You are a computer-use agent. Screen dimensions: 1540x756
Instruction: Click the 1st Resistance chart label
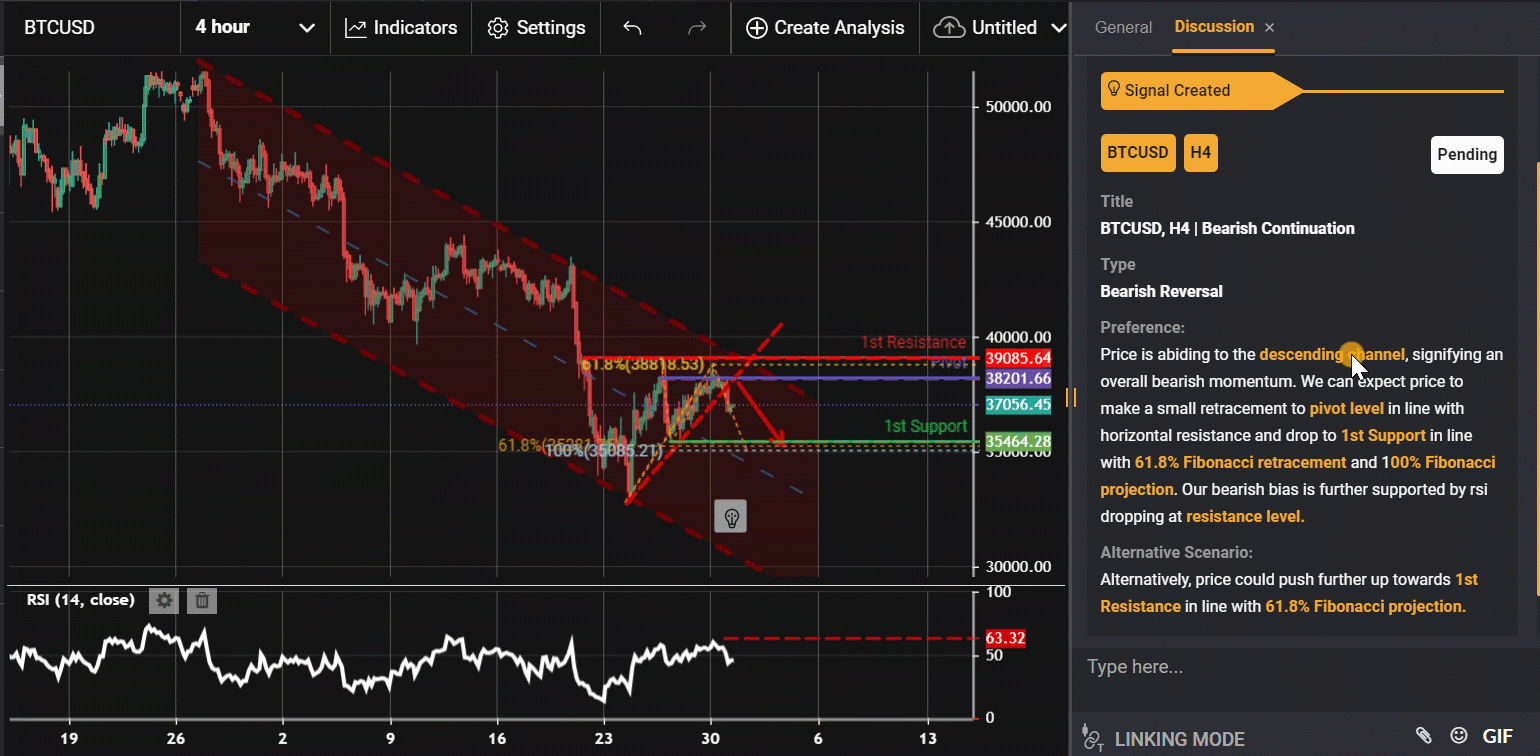[913, 342]
